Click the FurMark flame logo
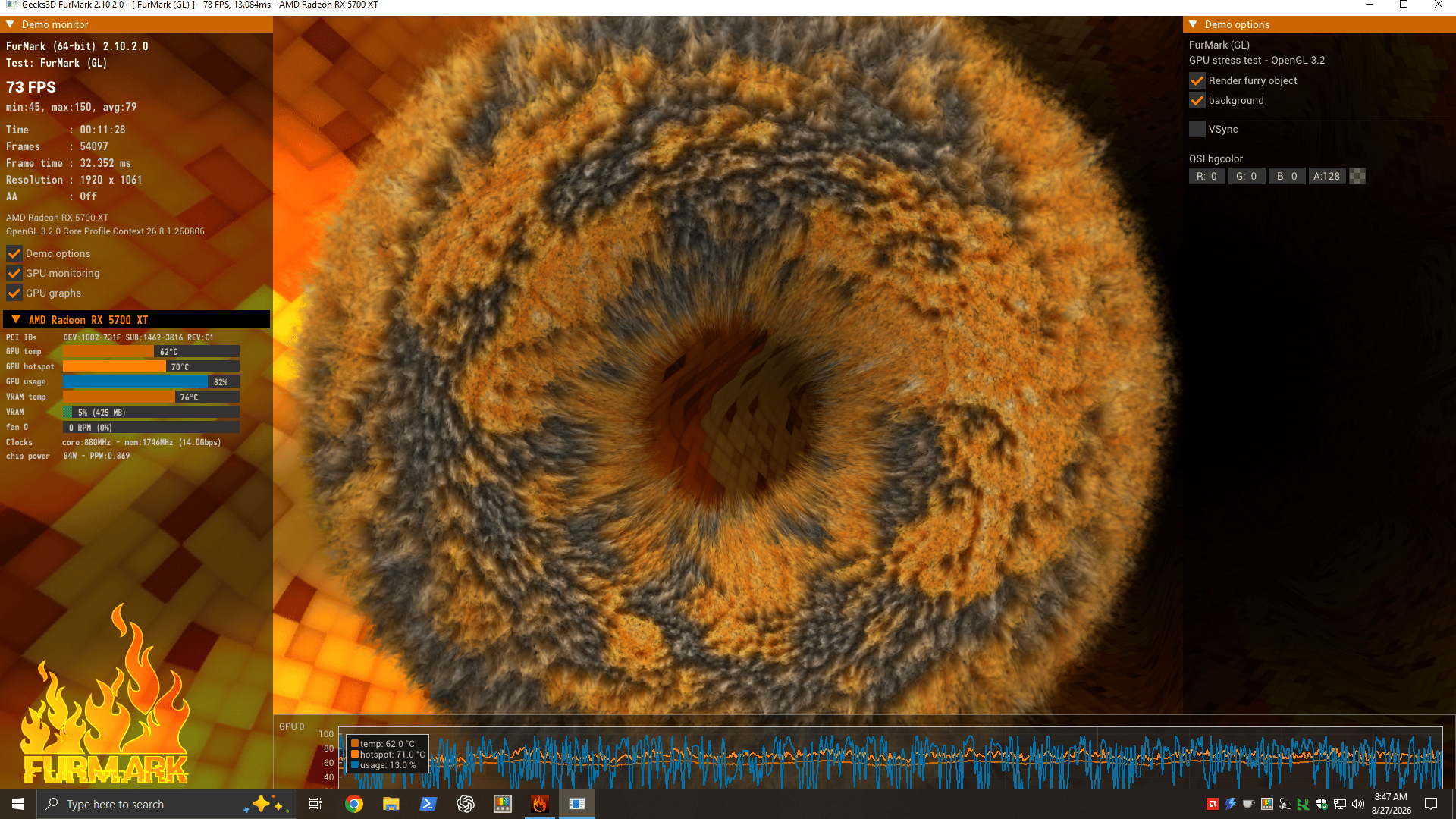The image size is (1456, 819). pos(105,694)
